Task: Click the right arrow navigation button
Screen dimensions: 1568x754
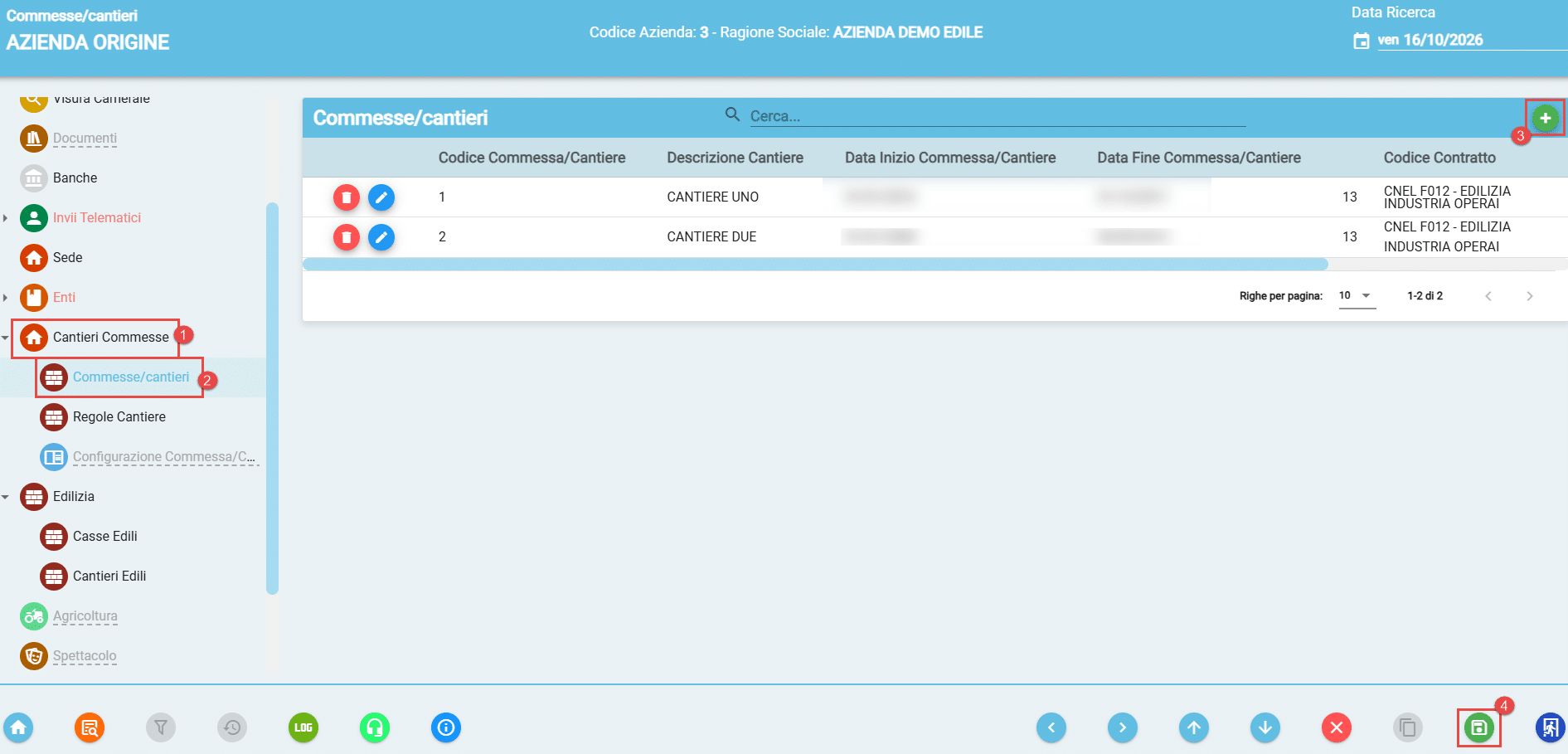Action: (x=1123, y=728)
